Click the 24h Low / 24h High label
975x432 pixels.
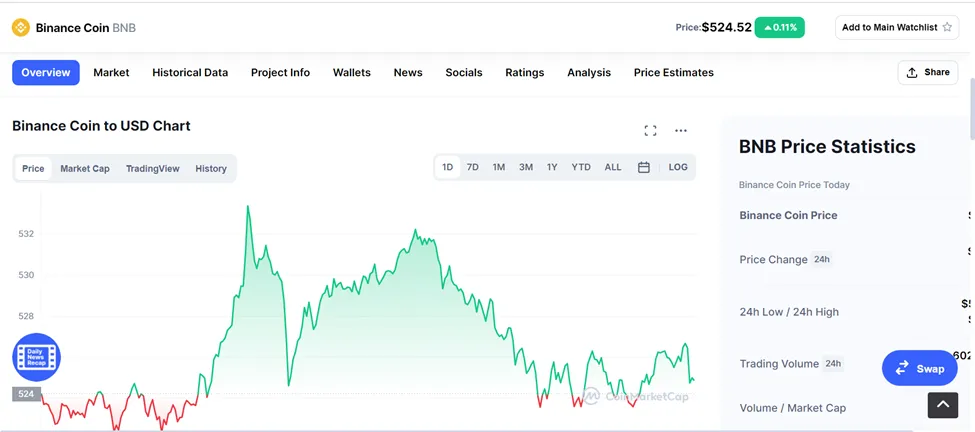point(789,312)
